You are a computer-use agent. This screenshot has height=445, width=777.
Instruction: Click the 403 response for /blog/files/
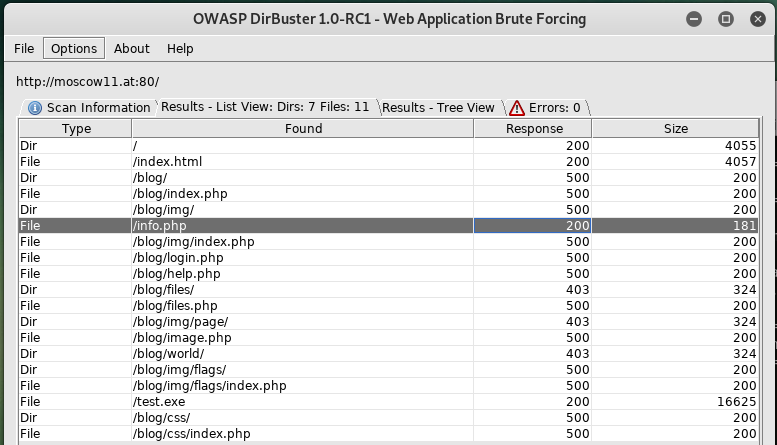(x=533, y=289)
